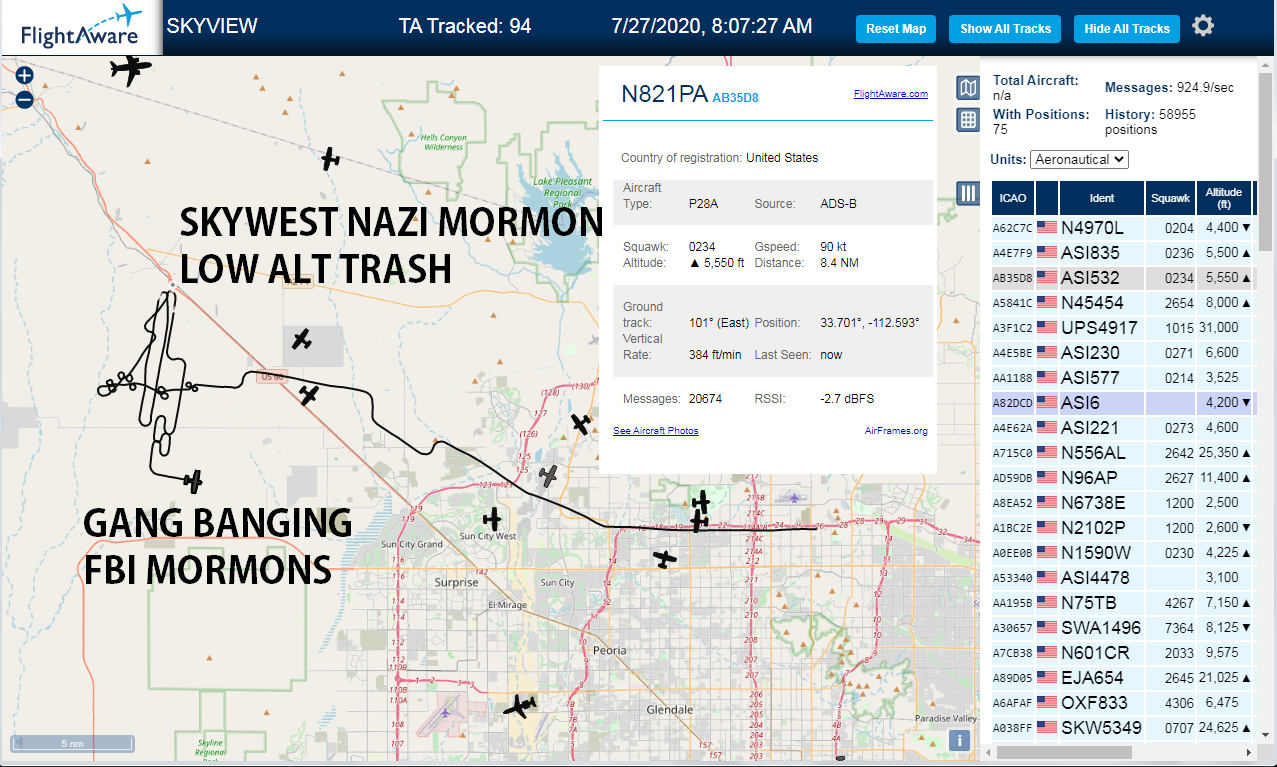Select the ASI221 table row
1277x767 pixels.
point(1123,428)
